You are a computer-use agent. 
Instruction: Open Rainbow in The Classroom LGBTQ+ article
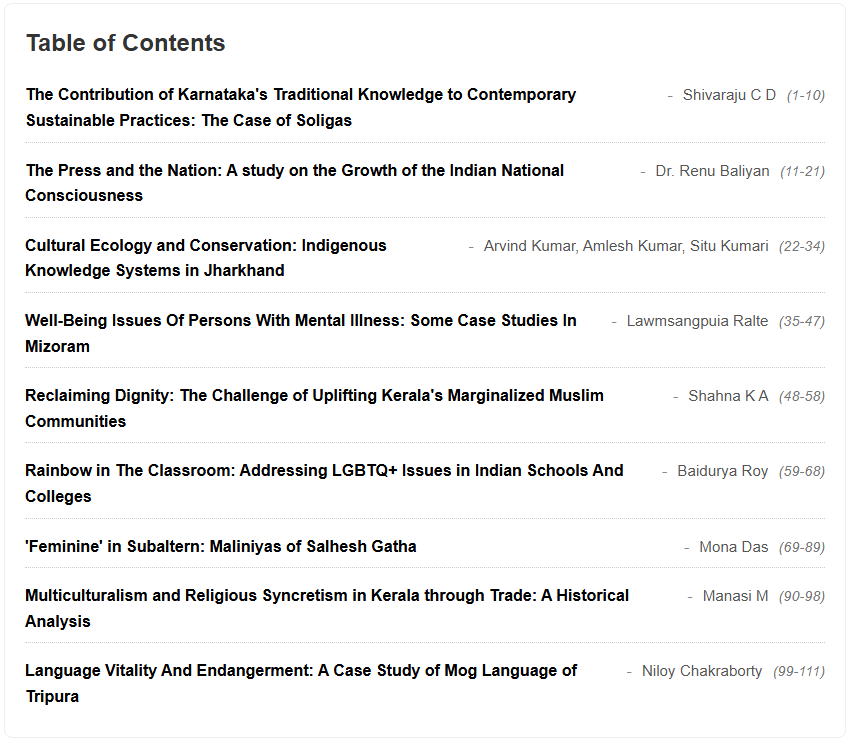324,483
